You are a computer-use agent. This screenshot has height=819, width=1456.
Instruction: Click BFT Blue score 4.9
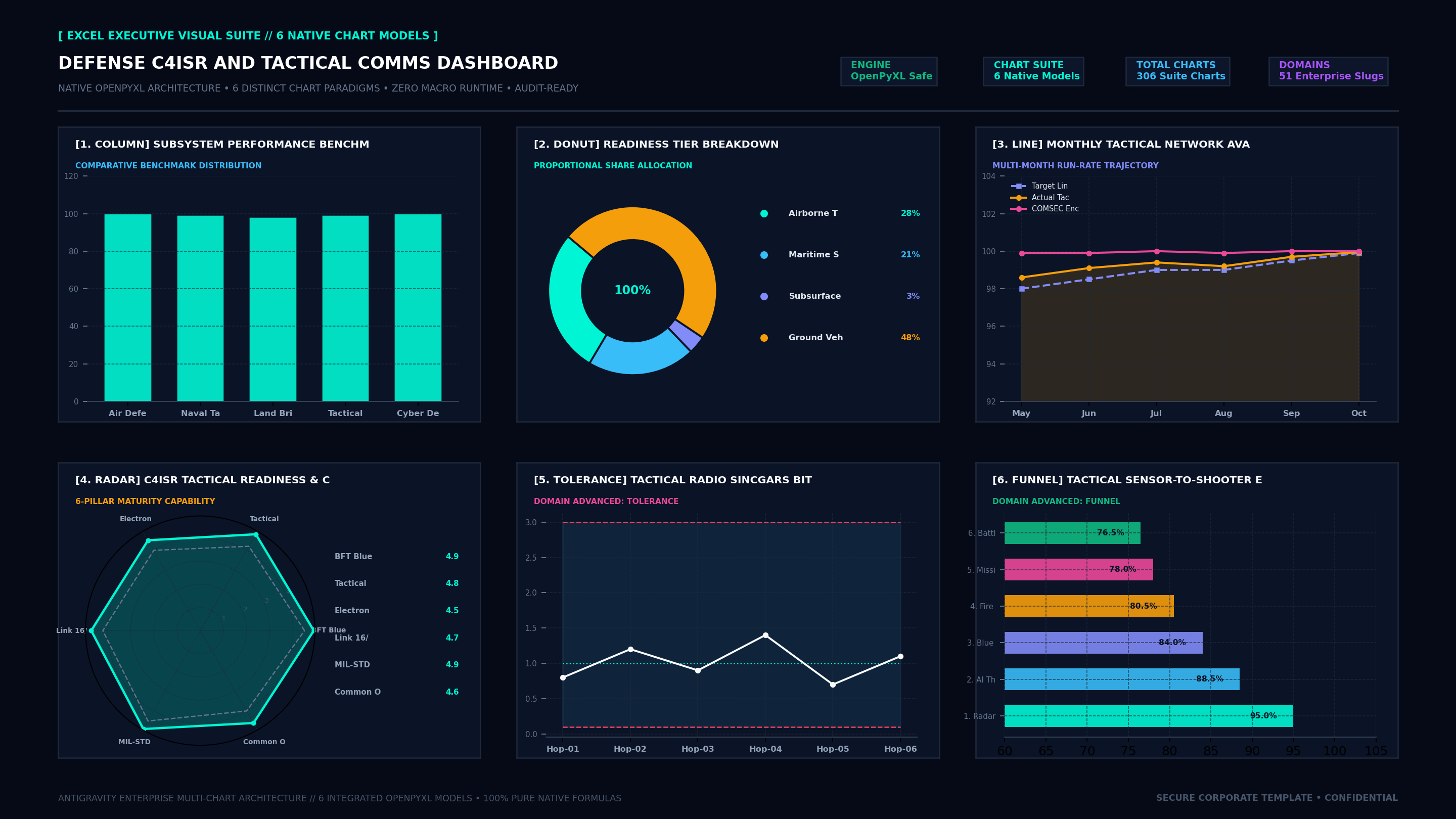pyautogui.click(x=452, y=557)
